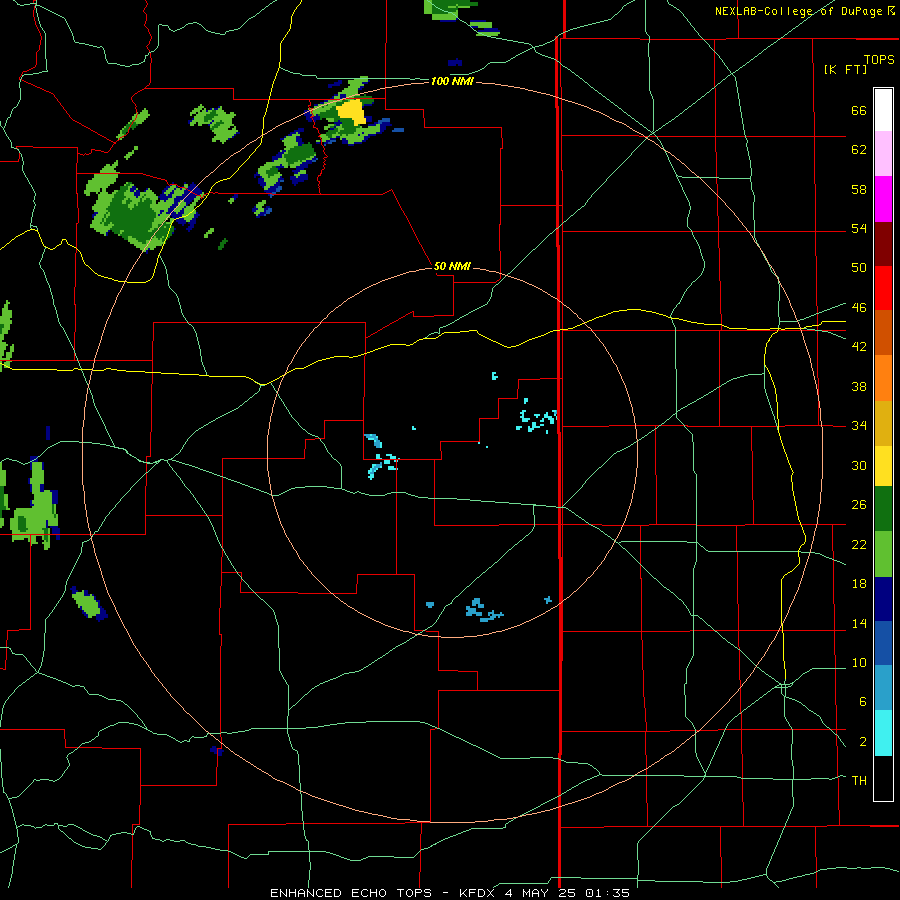Click the legend label "2"

pos(862,742)
